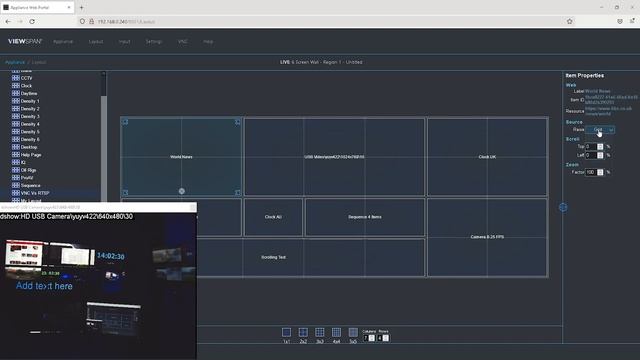This screenshot has width=640, height=360.
Task: Click the IQ layout icon
Action: 16,162
